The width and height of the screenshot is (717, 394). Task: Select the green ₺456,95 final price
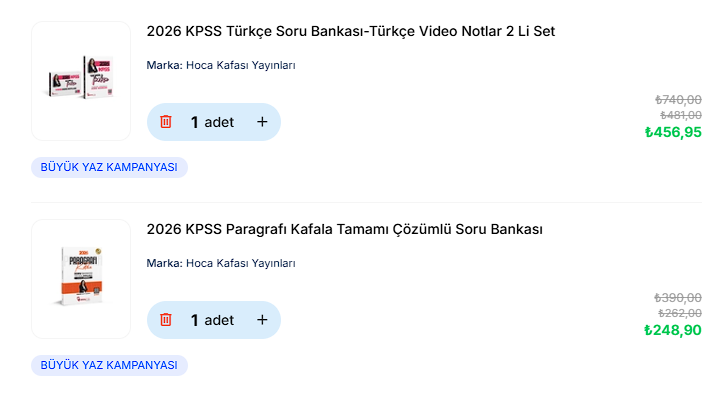click(673, 132)
